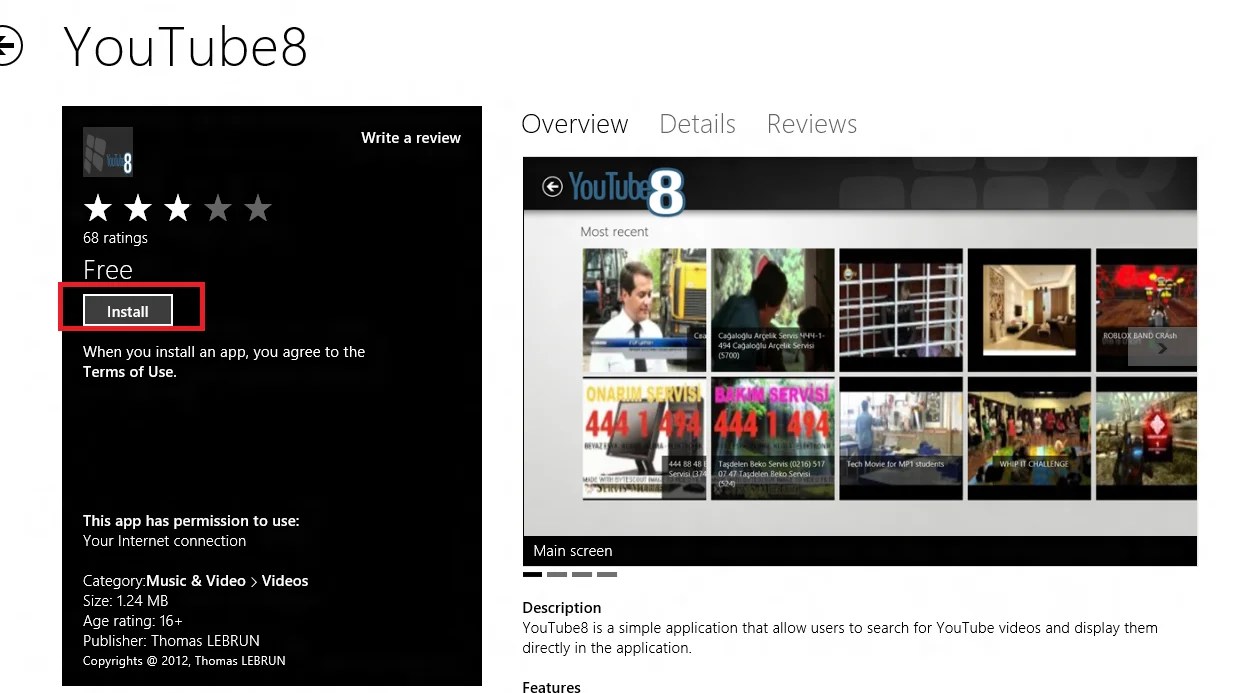Open the Details tab
This screenshot has height=693, width=1249.
coord(697,124)
